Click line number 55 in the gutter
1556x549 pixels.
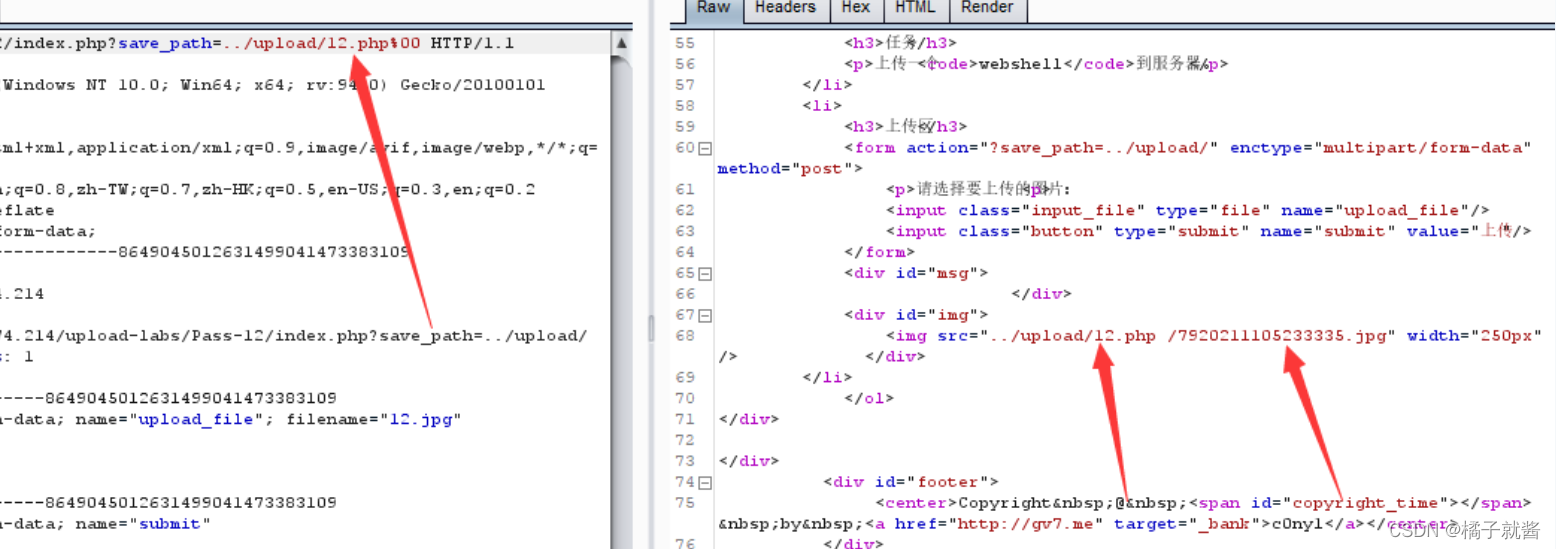tap(685, 43)
